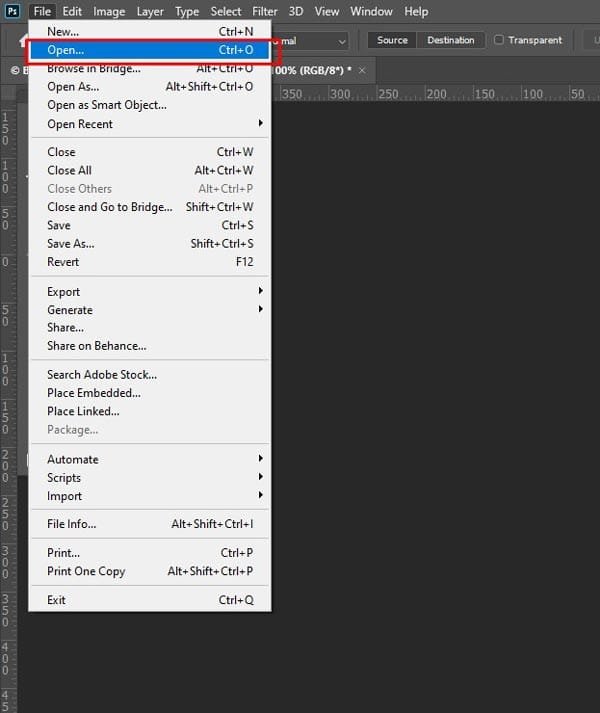Select Open As... entry
The image size is (600, 713).
pos(150,86)
